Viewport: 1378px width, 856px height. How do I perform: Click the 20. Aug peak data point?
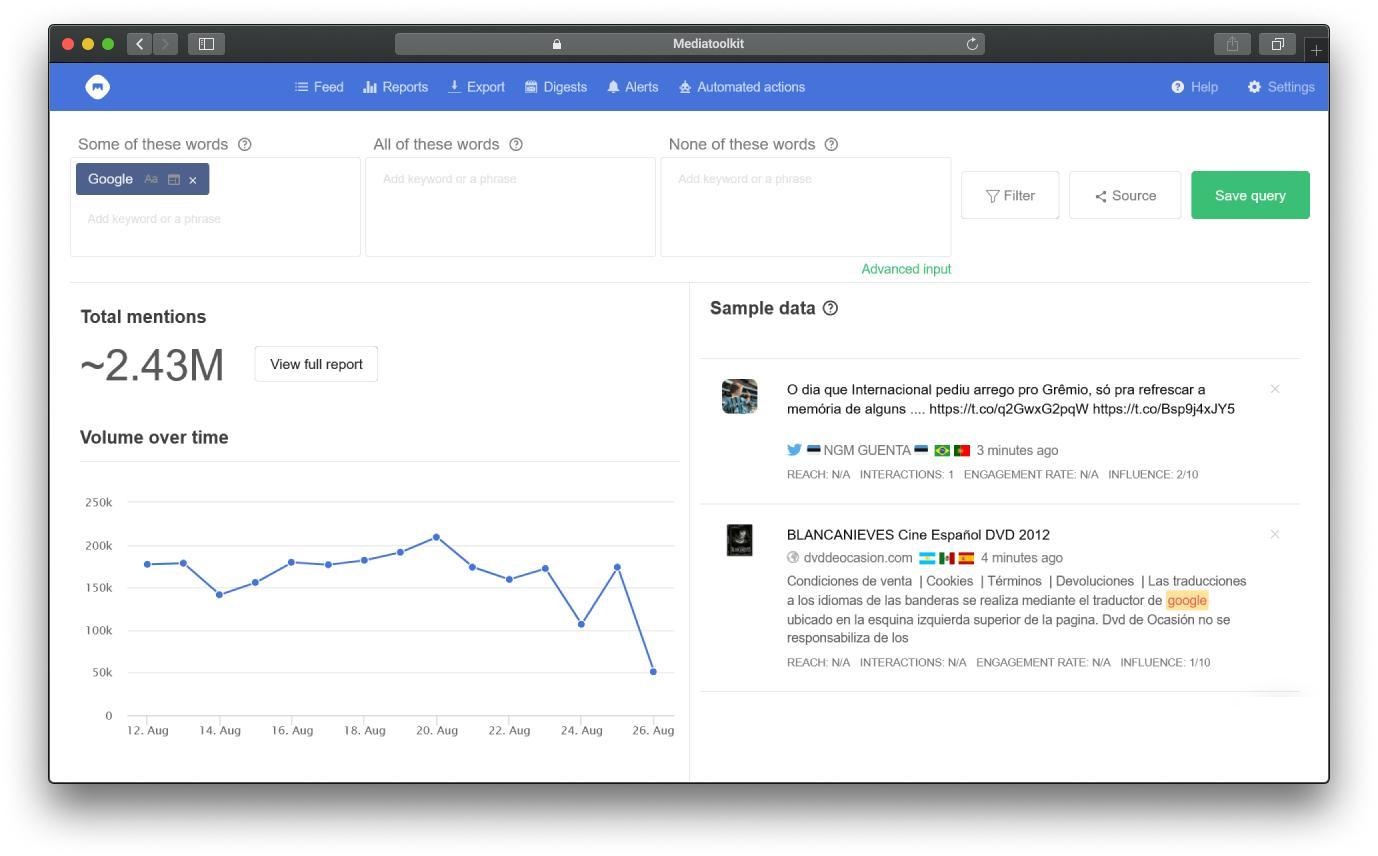(436, 537)
